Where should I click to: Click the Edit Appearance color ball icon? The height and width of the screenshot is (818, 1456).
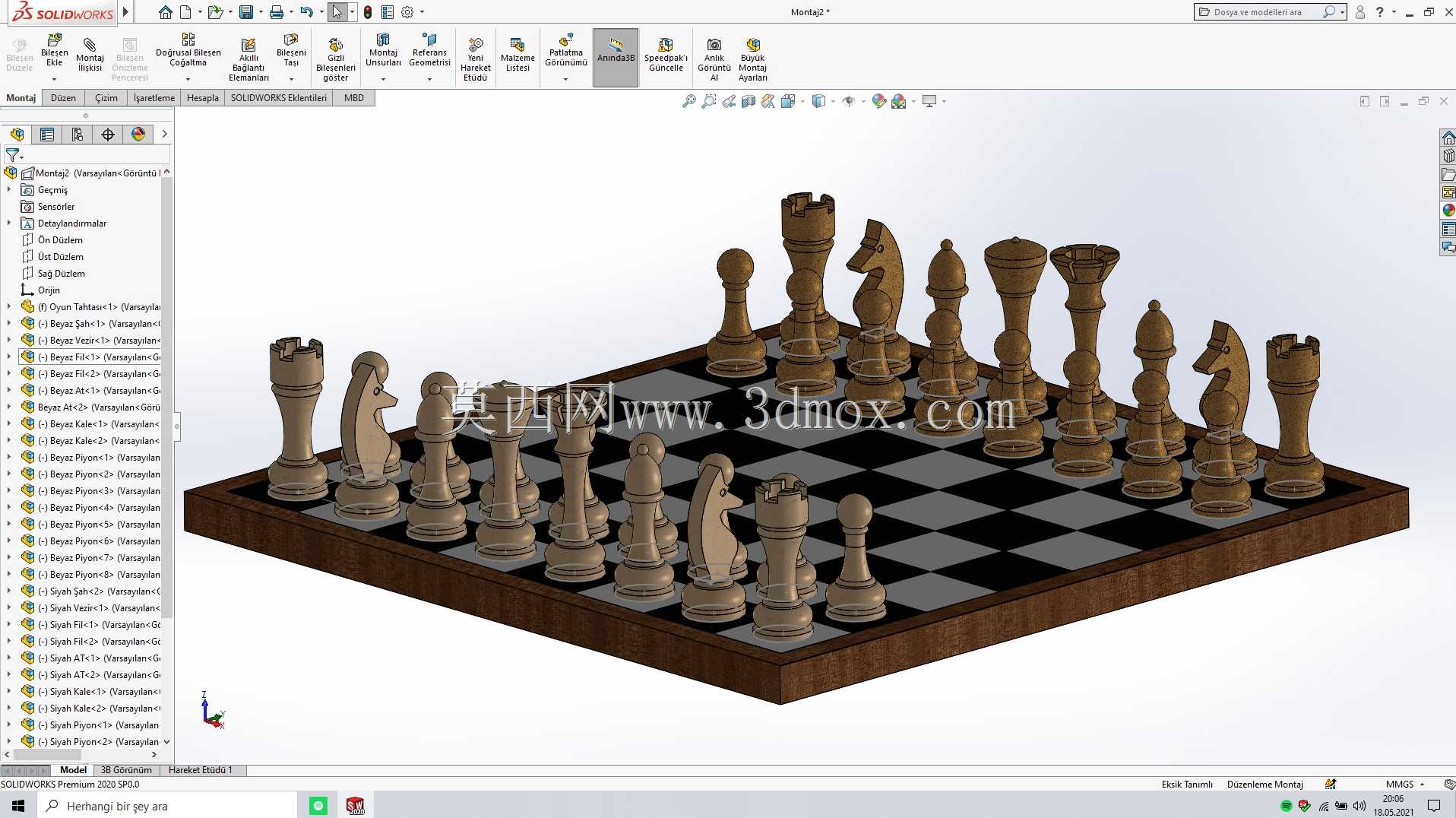[x=879, y=101]
